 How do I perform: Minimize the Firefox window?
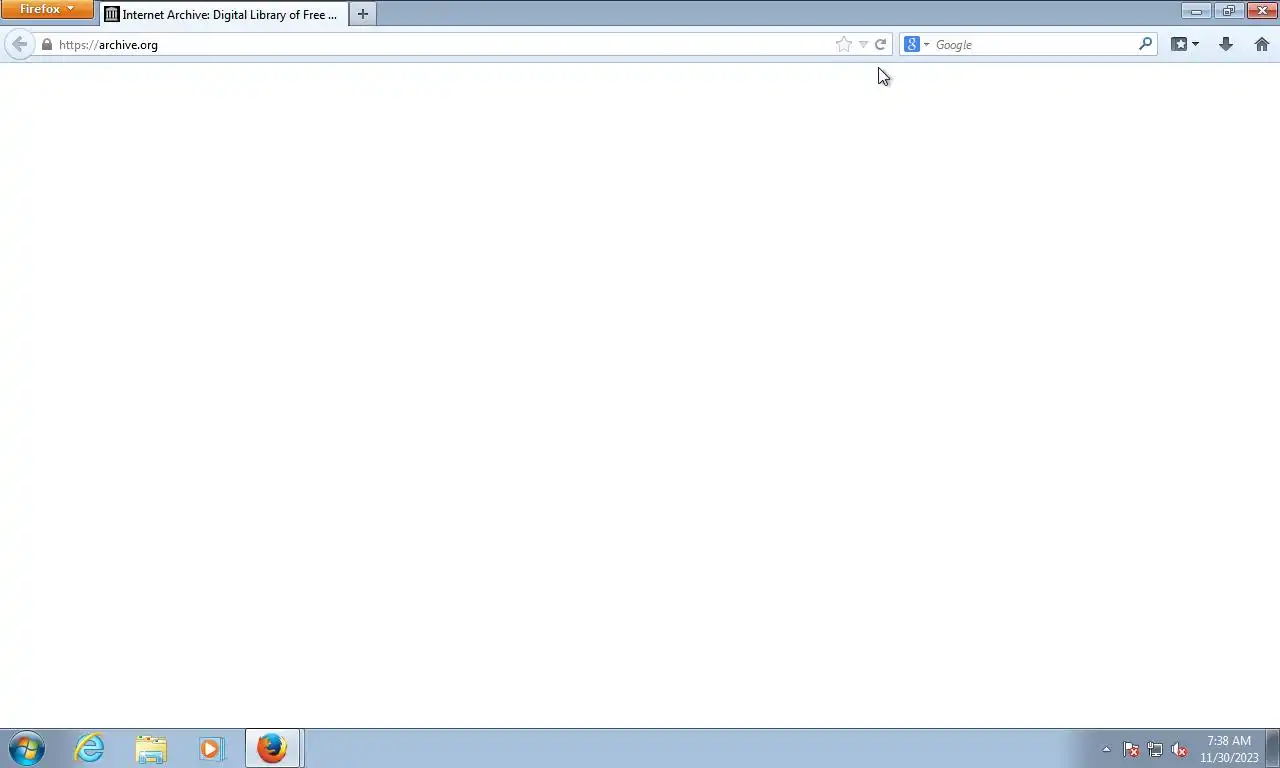point(1196,11)
